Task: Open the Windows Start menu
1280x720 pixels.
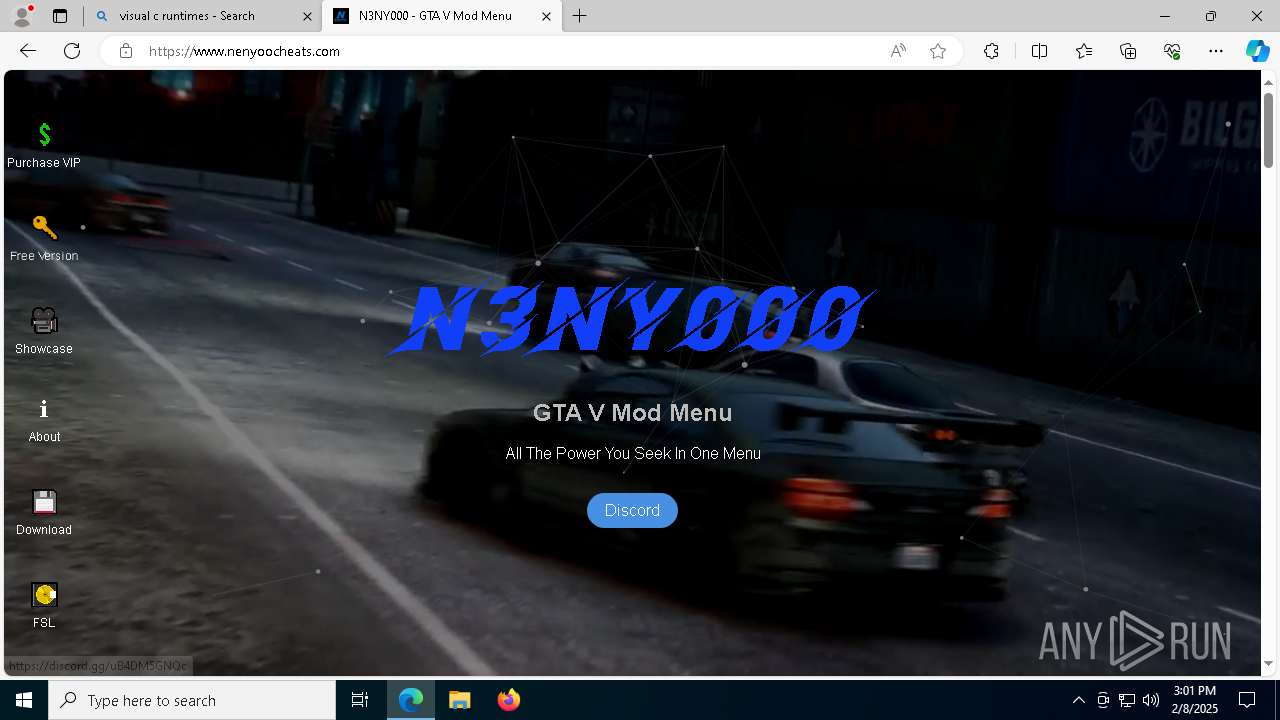Action: [24, 700]
